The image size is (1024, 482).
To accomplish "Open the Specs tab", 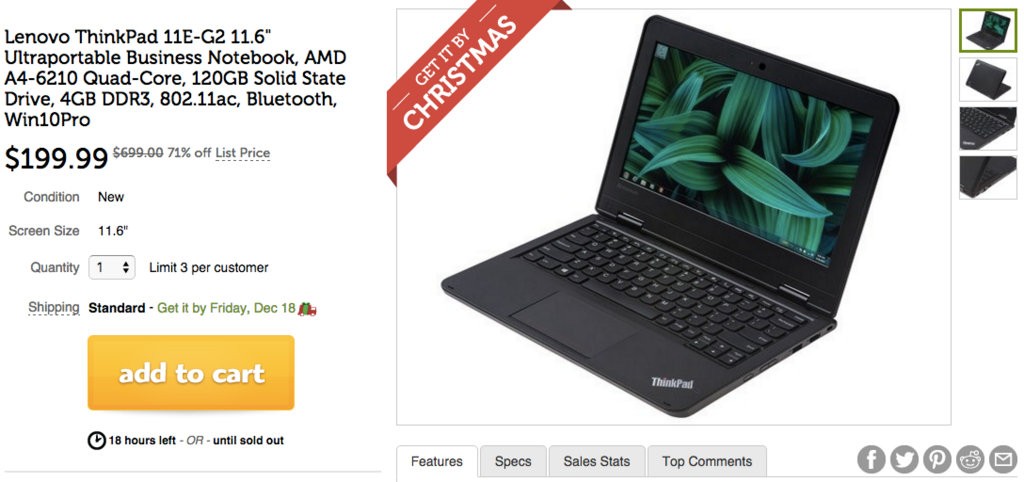I will (x=513, y=462).
